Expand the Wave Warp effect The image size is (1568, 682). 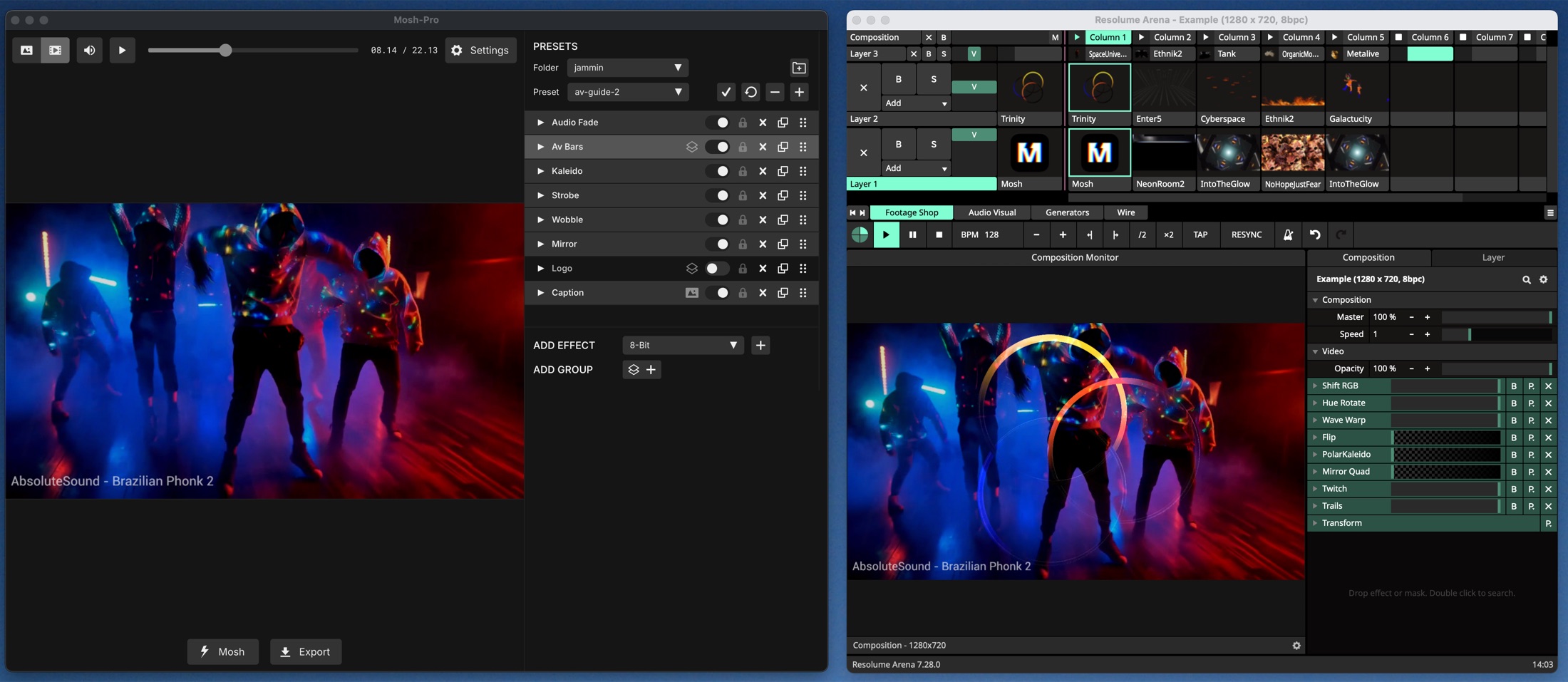1315,420
